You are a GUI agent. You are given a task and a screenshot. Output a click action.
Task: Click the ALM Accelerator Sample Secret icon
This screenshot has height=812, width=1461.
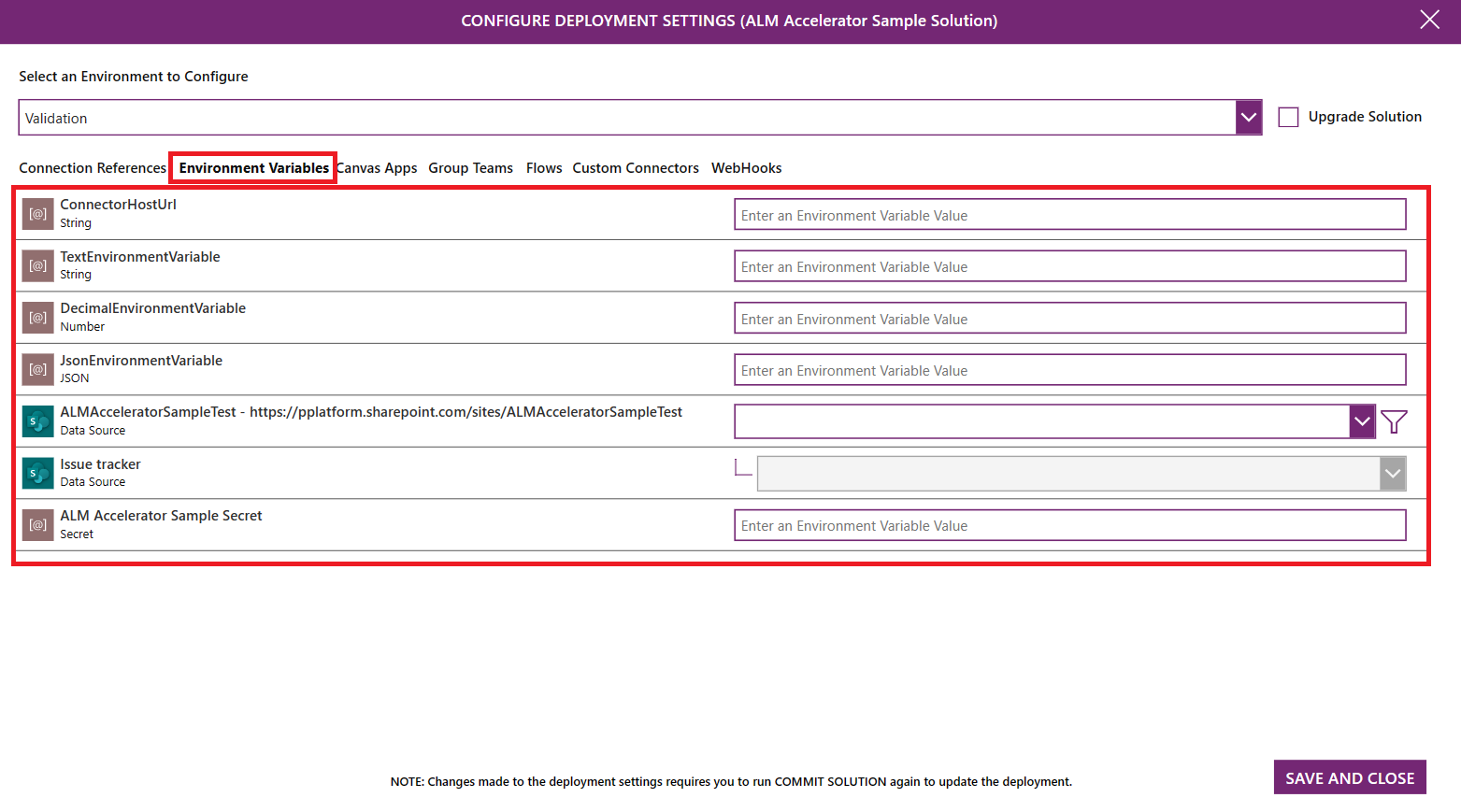click(38, 525)
